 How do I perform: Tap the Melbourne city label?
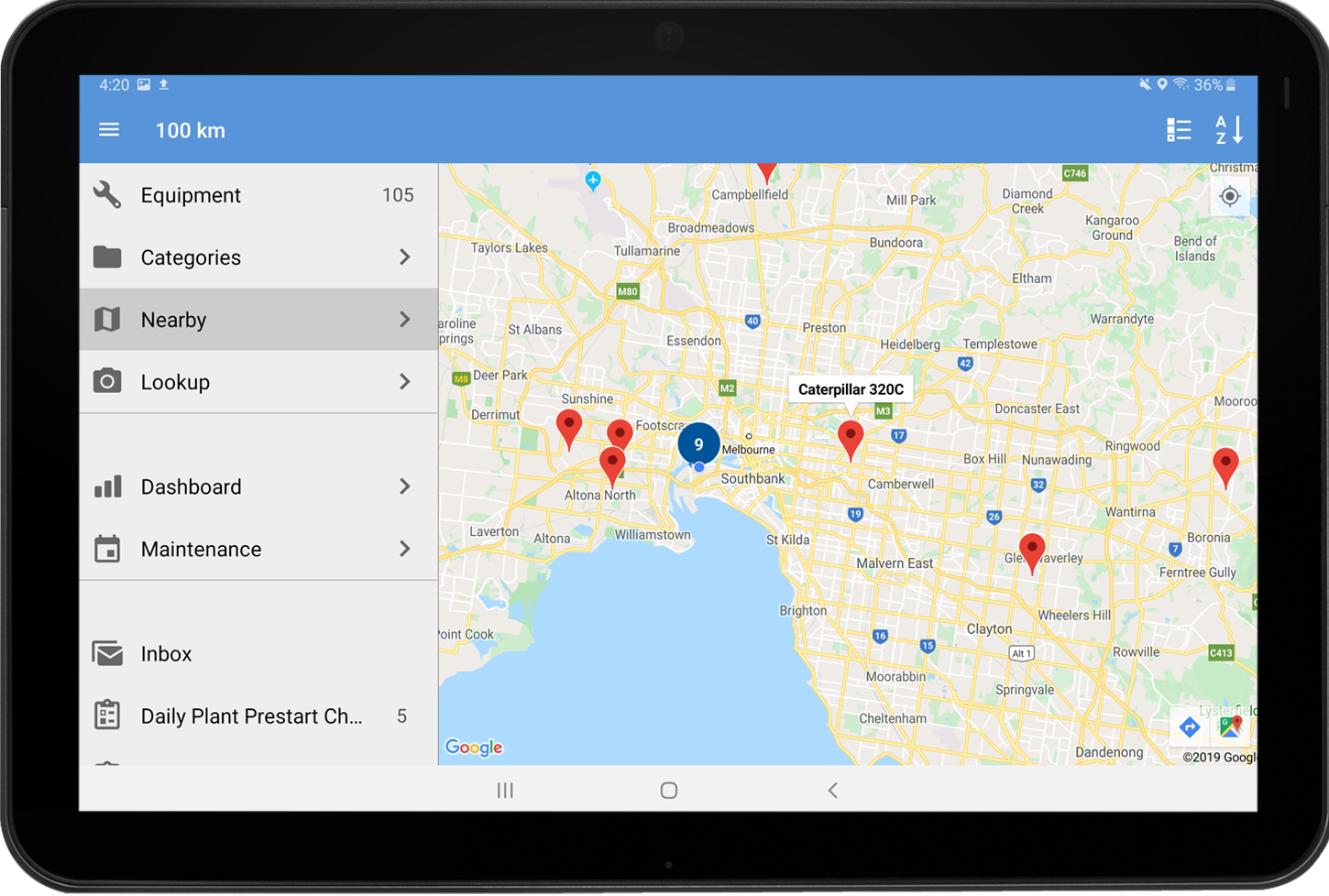click(x=749, y=450)
